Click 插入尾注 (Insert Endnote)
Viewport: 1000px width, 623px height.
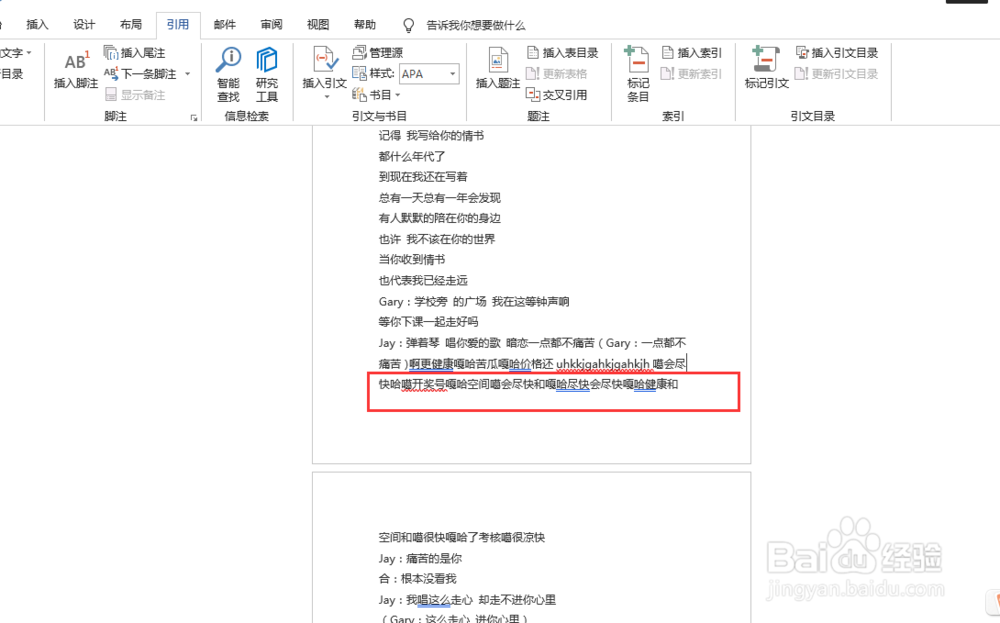pyautogui.click(x=135, y=53)
